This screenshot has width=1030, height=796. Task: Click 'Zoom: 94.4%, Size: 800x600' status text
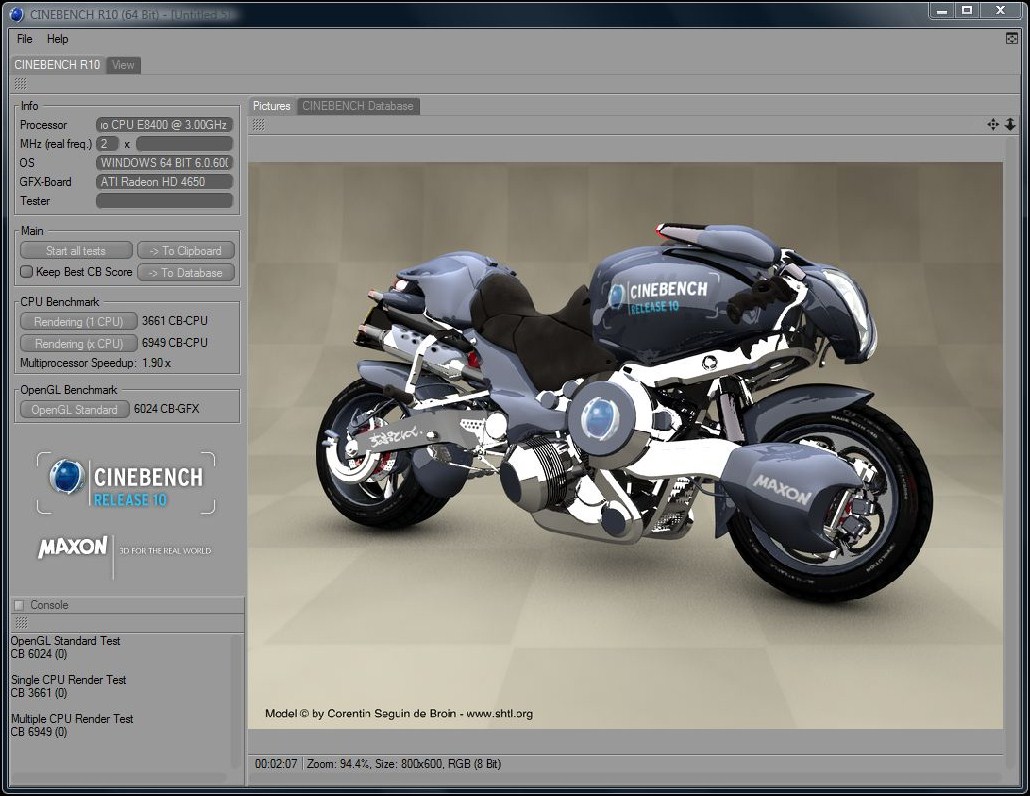pyautogui.click(x=374, y=764)
